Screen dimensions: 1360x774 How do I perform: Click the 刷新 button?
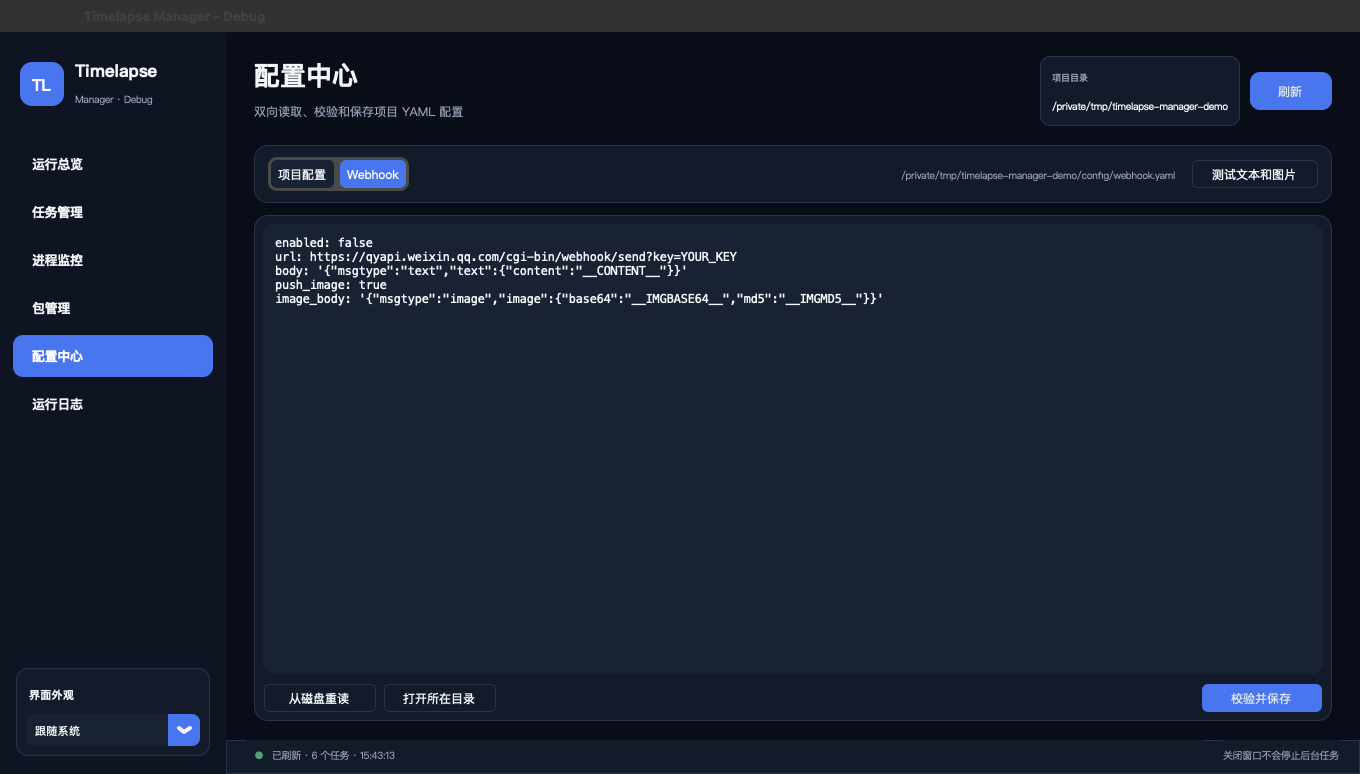1290,91
